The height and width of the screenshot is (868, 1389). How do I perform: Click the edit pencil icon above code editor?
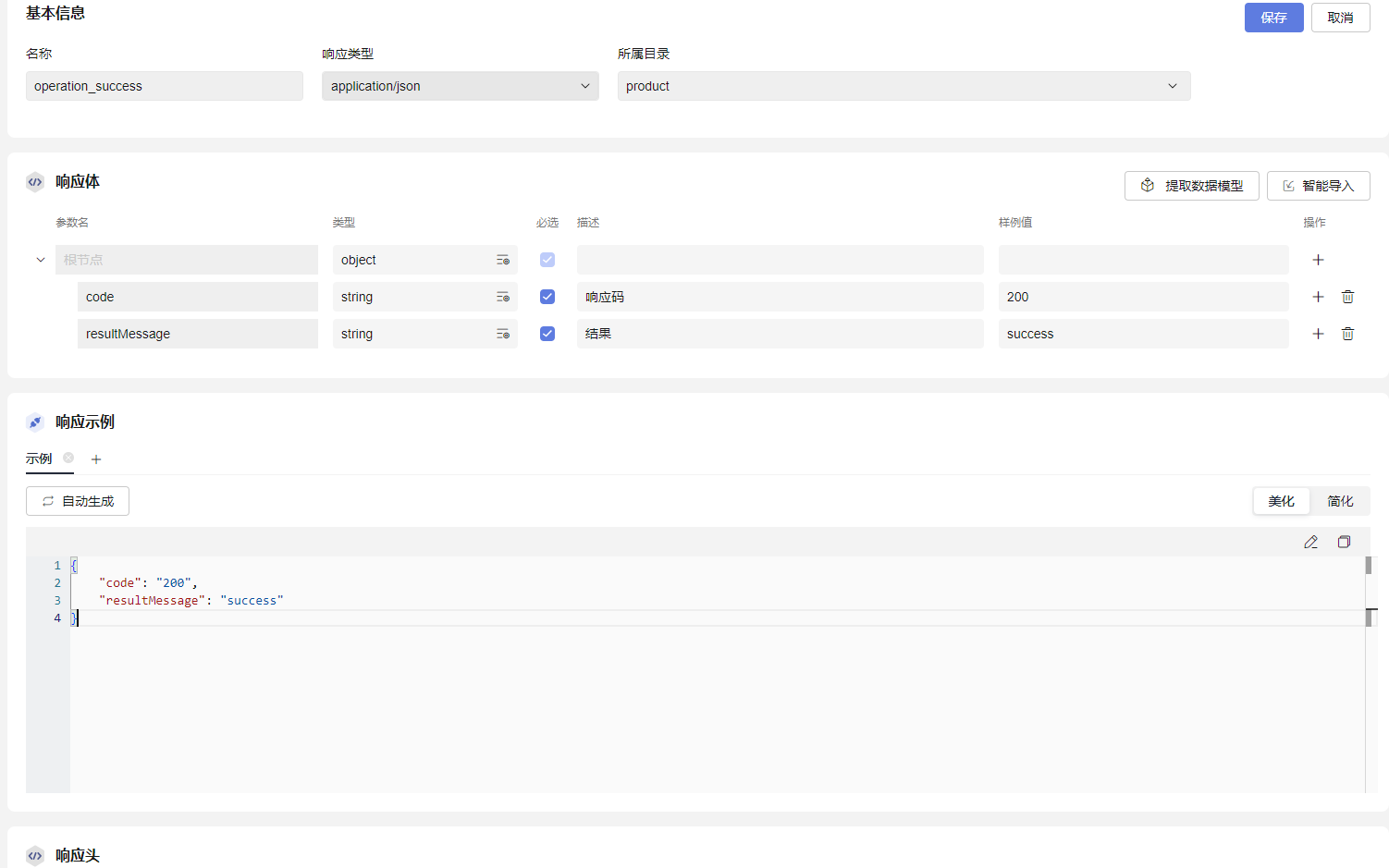(1310, 542)
